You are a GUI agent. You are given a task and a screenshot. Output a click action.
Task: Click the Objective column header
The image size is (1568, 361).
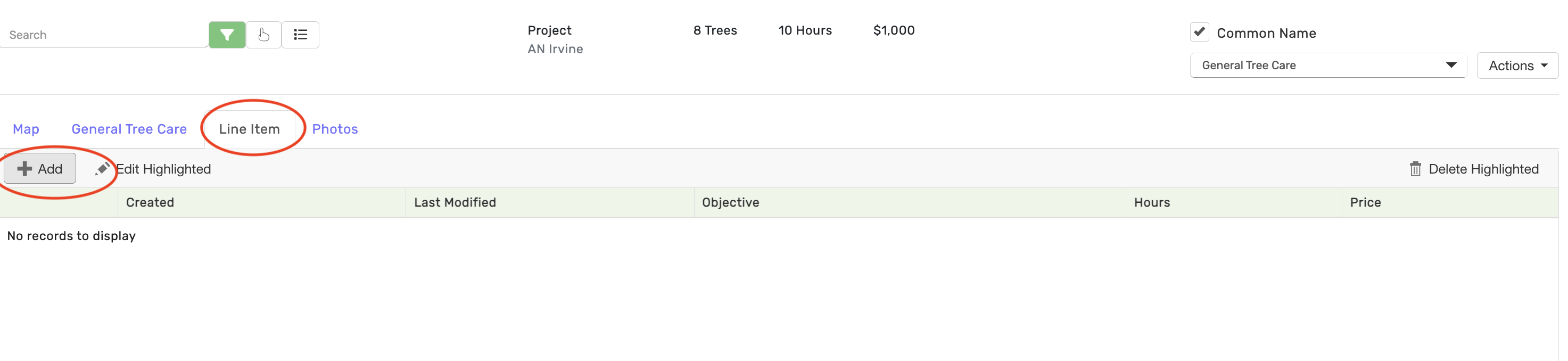coord(730,202)
